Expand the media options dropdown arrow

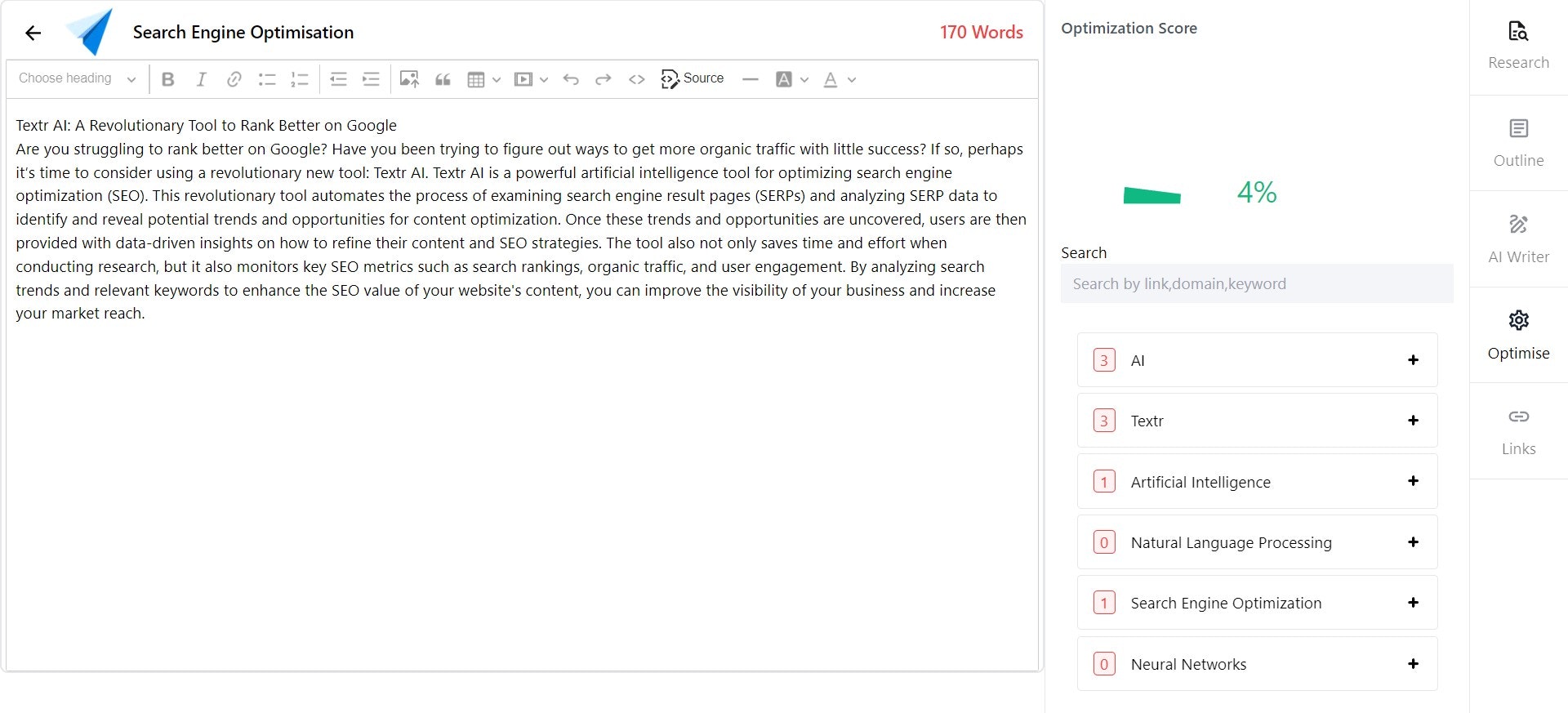click(x=544, y=79)
